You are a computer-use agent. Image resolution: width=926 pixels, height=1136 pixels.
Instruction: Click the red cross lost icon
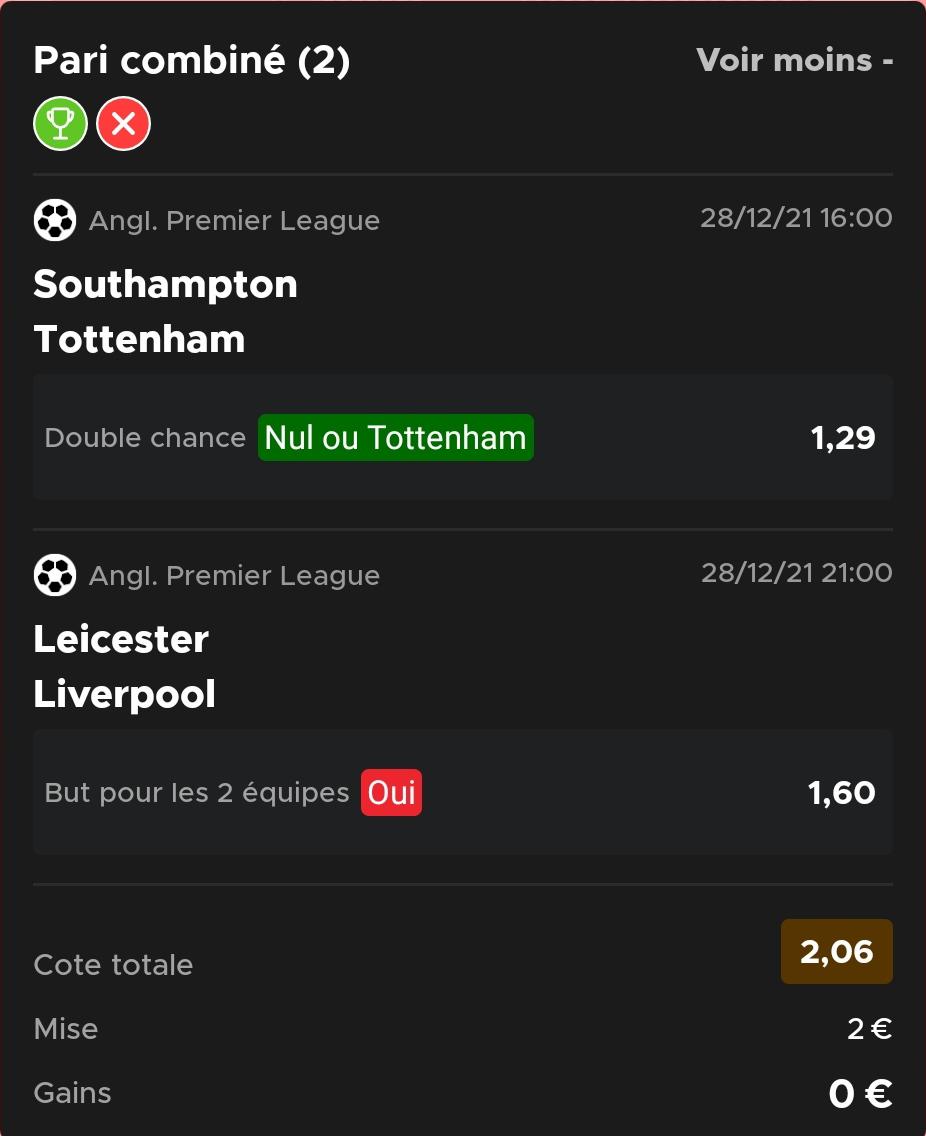coord(123,125)
